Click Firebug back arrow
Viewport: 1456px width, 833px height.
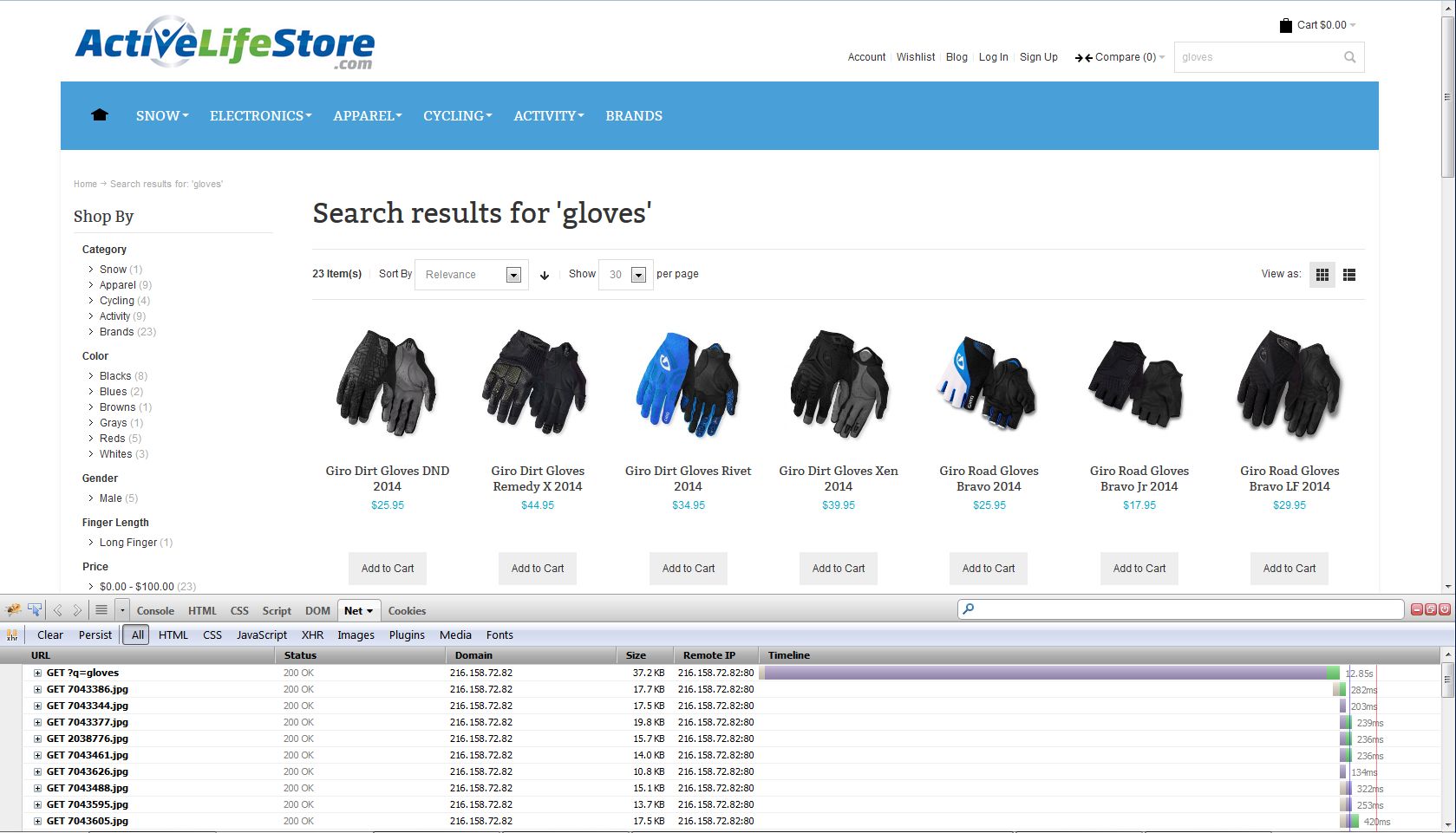pyautogui.click(x=58, y=610)
